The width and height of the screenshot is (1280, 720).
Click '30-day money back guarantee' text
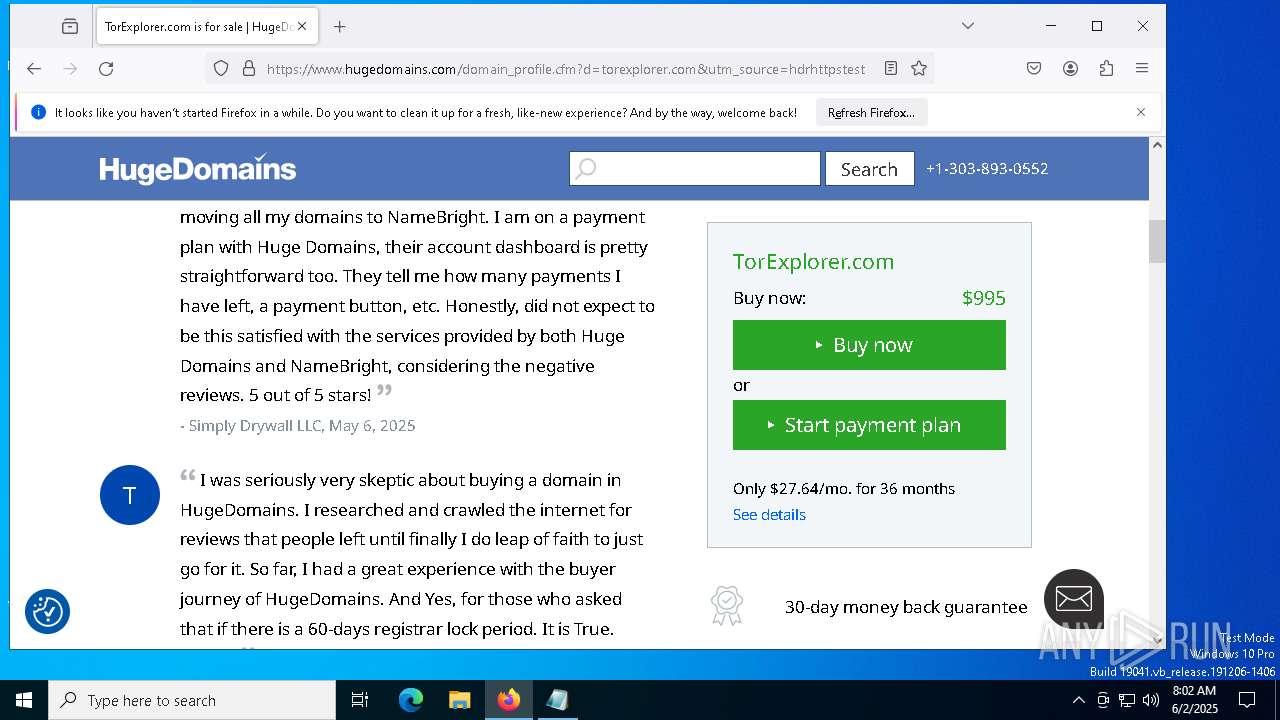(906, 607)
